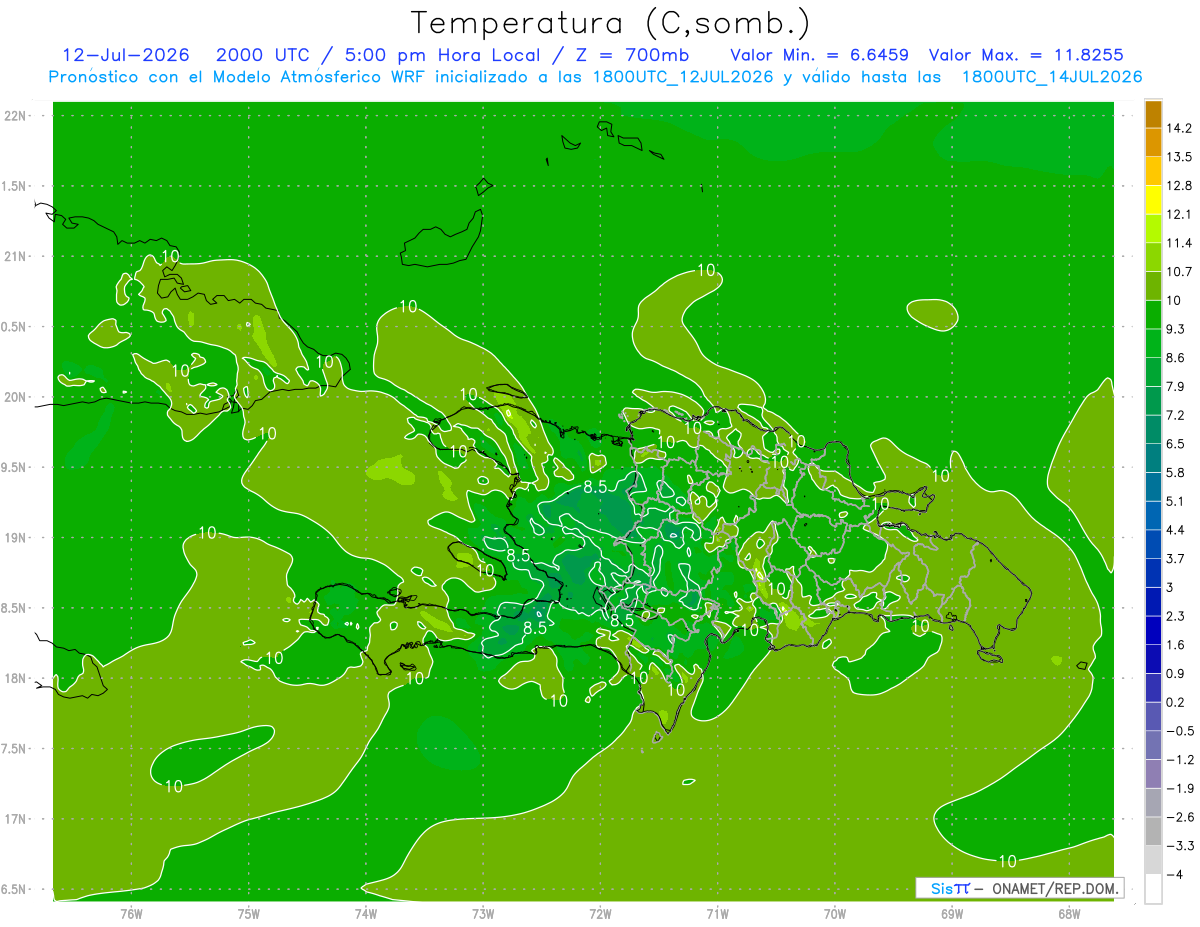Click the "19N" latitude axis label

(x=15, y=538)
